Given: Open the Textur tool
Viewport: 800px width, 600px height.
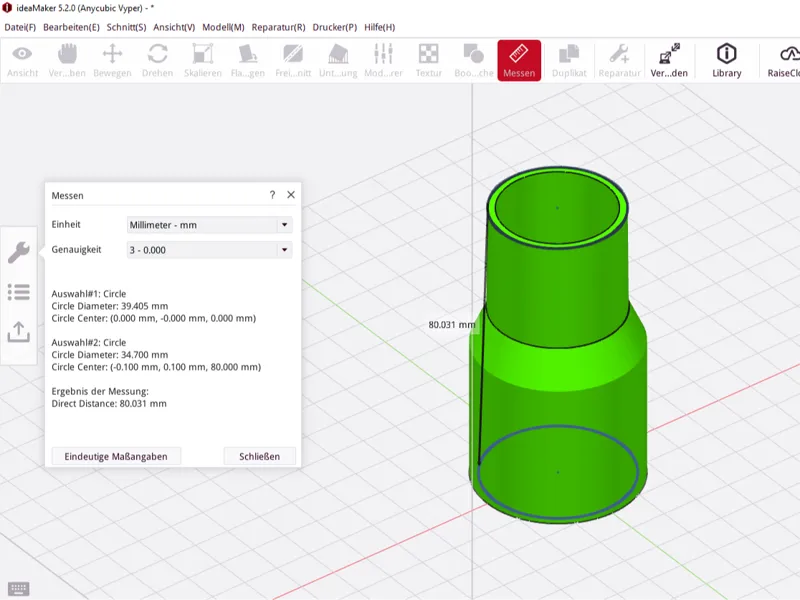Looking at the screenshot, I should click(x=429, y=61).
